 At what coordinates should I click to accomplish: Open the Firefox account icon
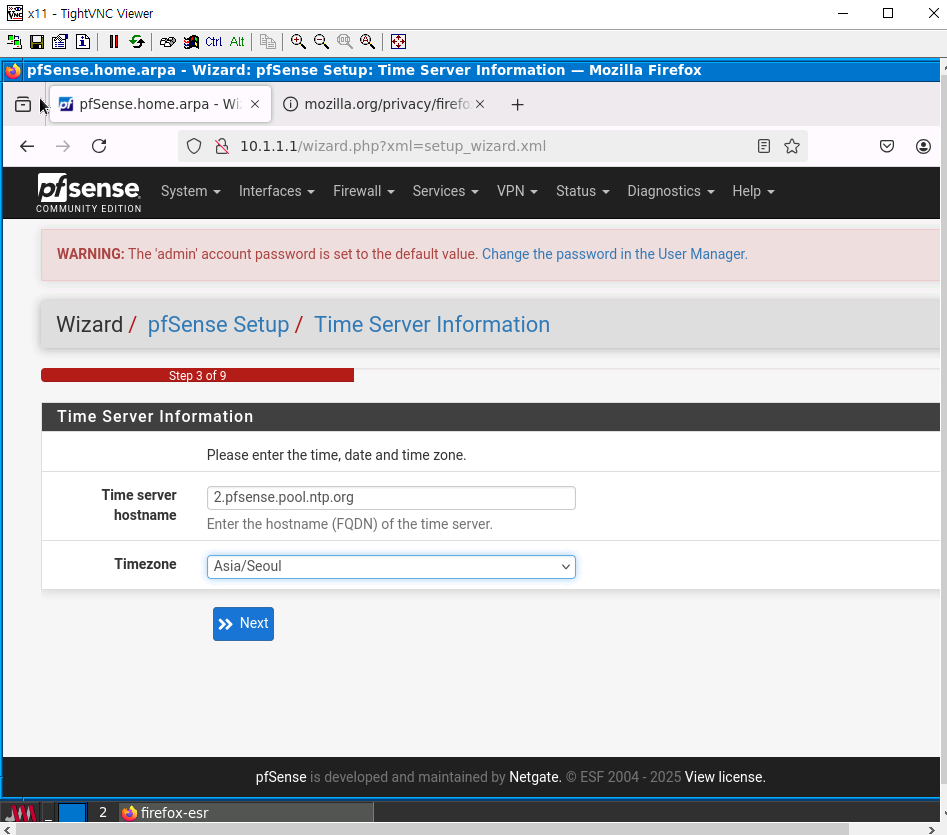(923, 146)
